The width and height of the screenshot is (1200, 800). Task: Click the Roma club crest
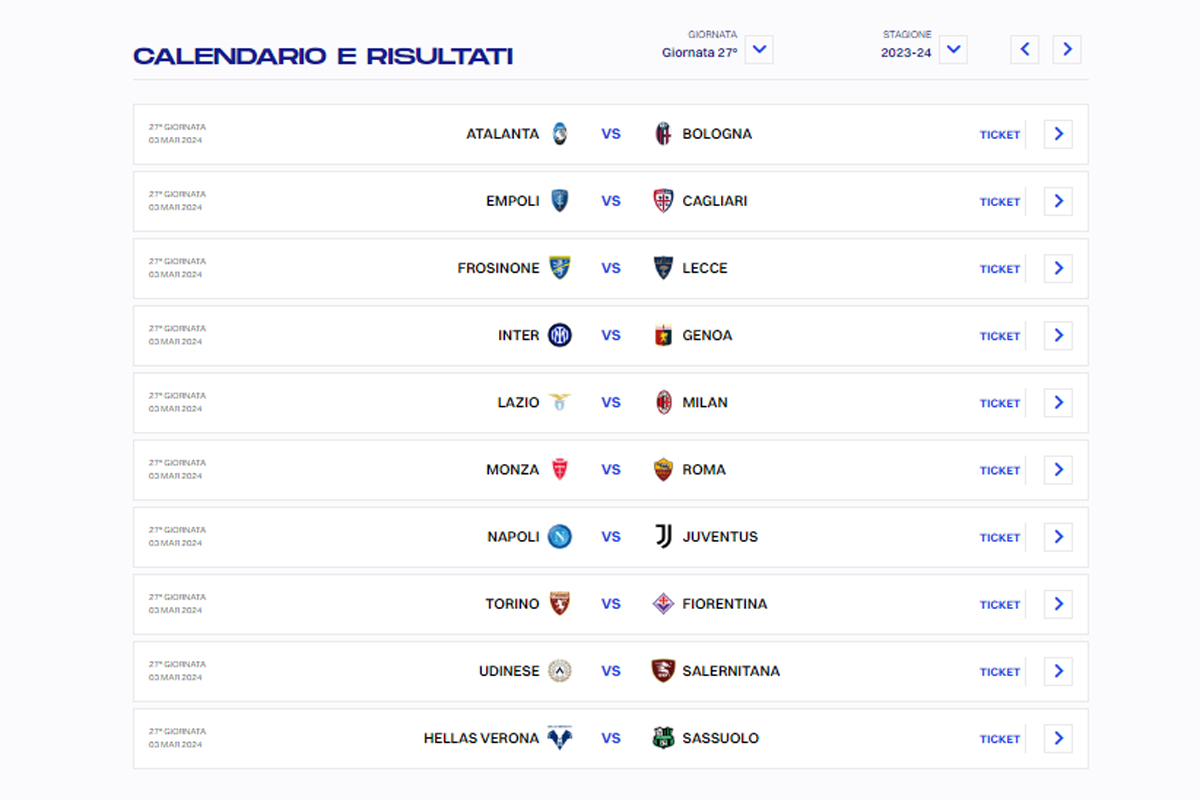coord(663,470)
